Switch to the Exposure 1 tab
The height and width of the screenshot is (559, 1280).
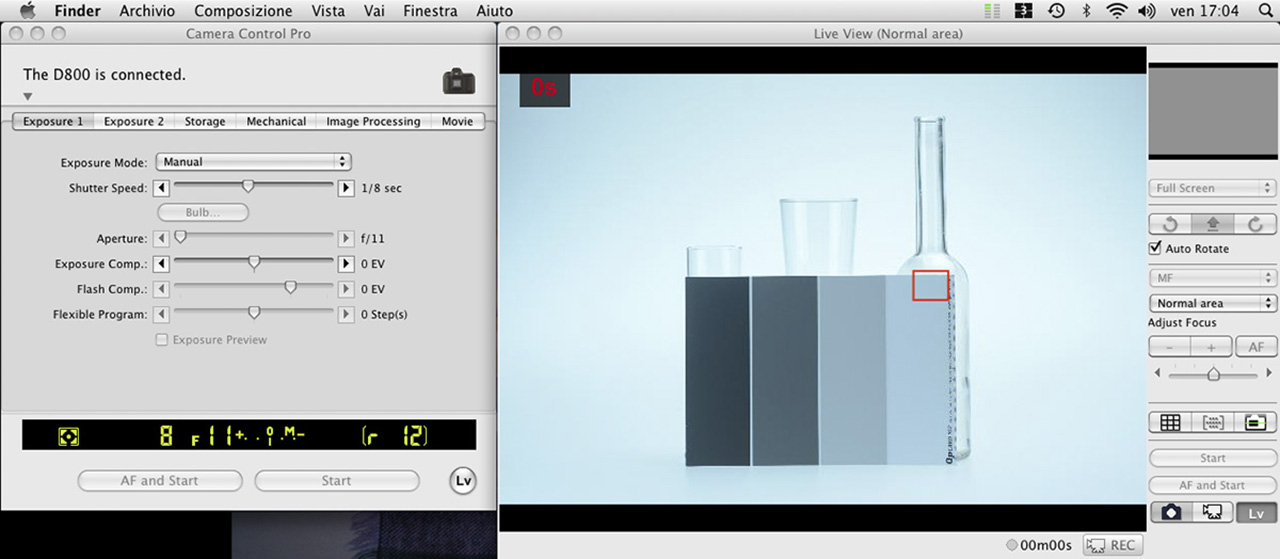tap(53, 121)
